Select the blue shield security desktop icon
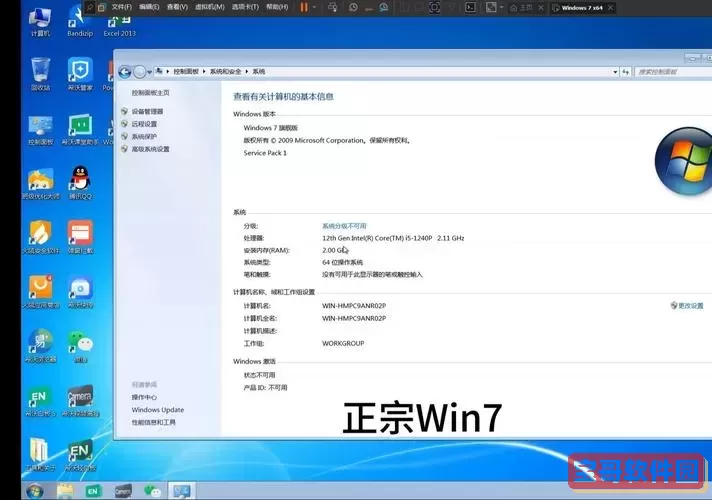The height and width of the screenshot is (500, 712). (x=80, y=74)
